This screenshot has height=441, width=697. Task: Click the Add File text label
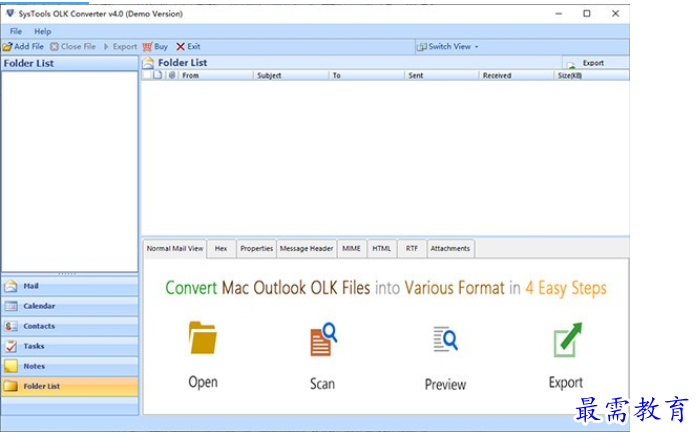point(29,46)
